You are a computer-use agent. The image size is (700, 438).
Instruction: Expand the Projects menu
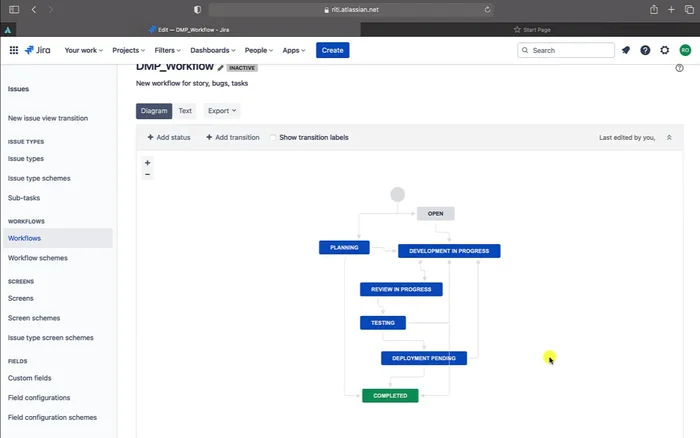(x=129, y=50)
